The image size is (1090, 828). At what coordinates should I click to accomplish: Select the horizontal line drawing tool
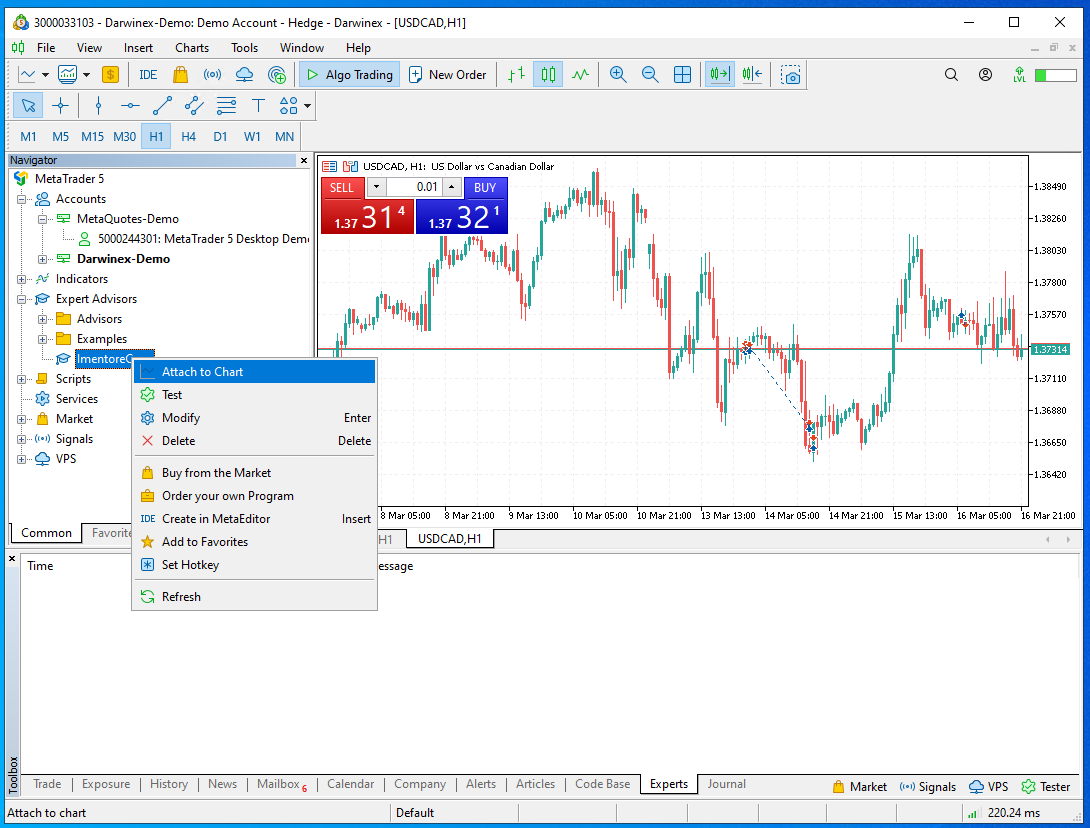click(130, 106)
